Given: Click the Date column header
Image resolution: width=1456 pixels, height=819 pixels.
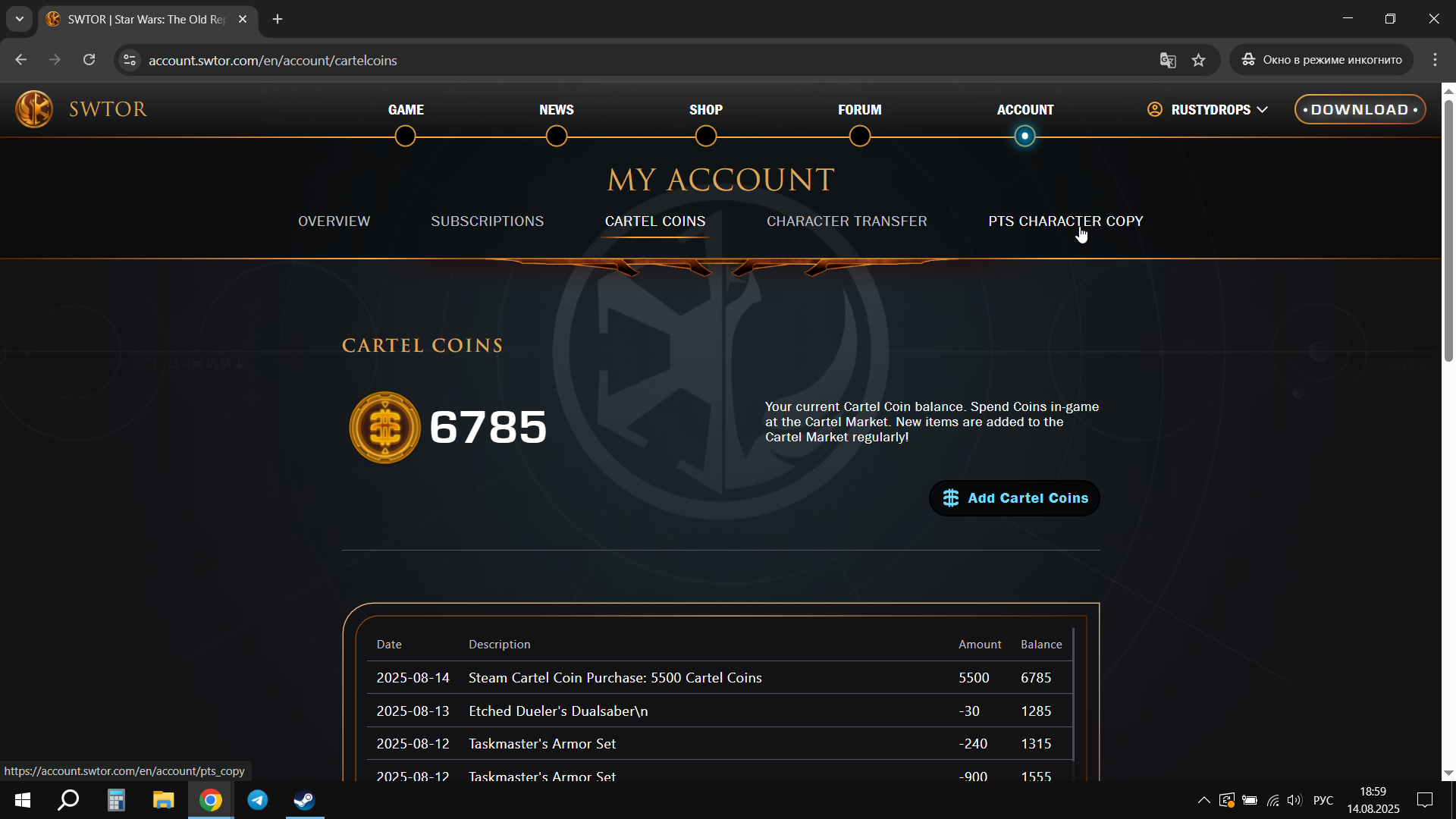Looking at the screenshot, I should [x=389, y=645].
